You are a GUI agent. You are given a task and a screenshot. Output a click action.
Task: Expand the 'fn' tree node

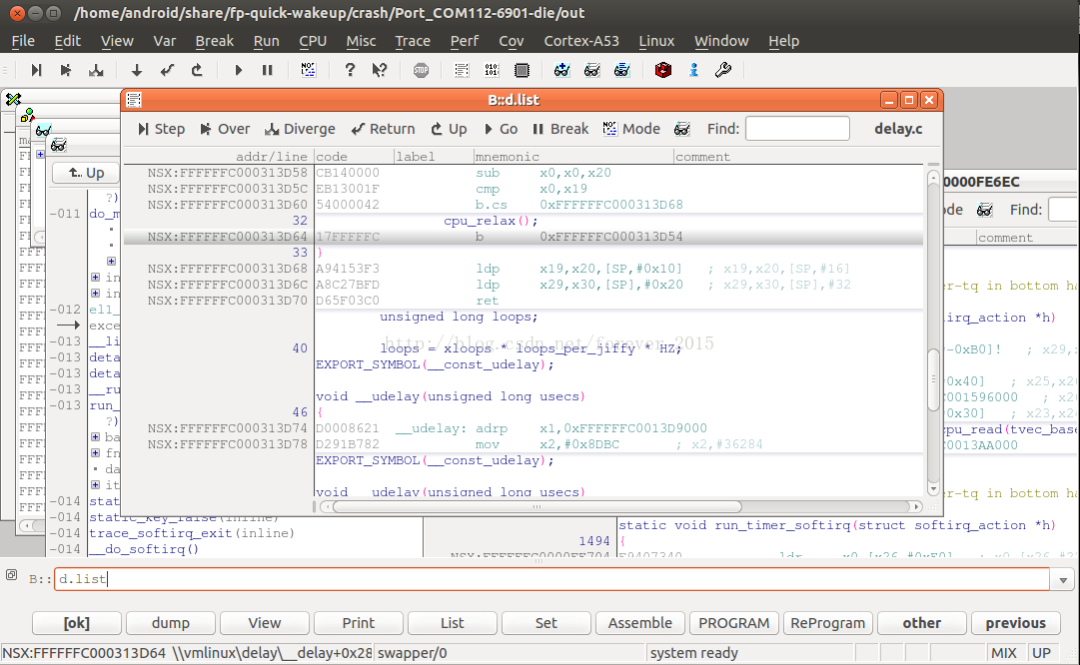point(95,453)
